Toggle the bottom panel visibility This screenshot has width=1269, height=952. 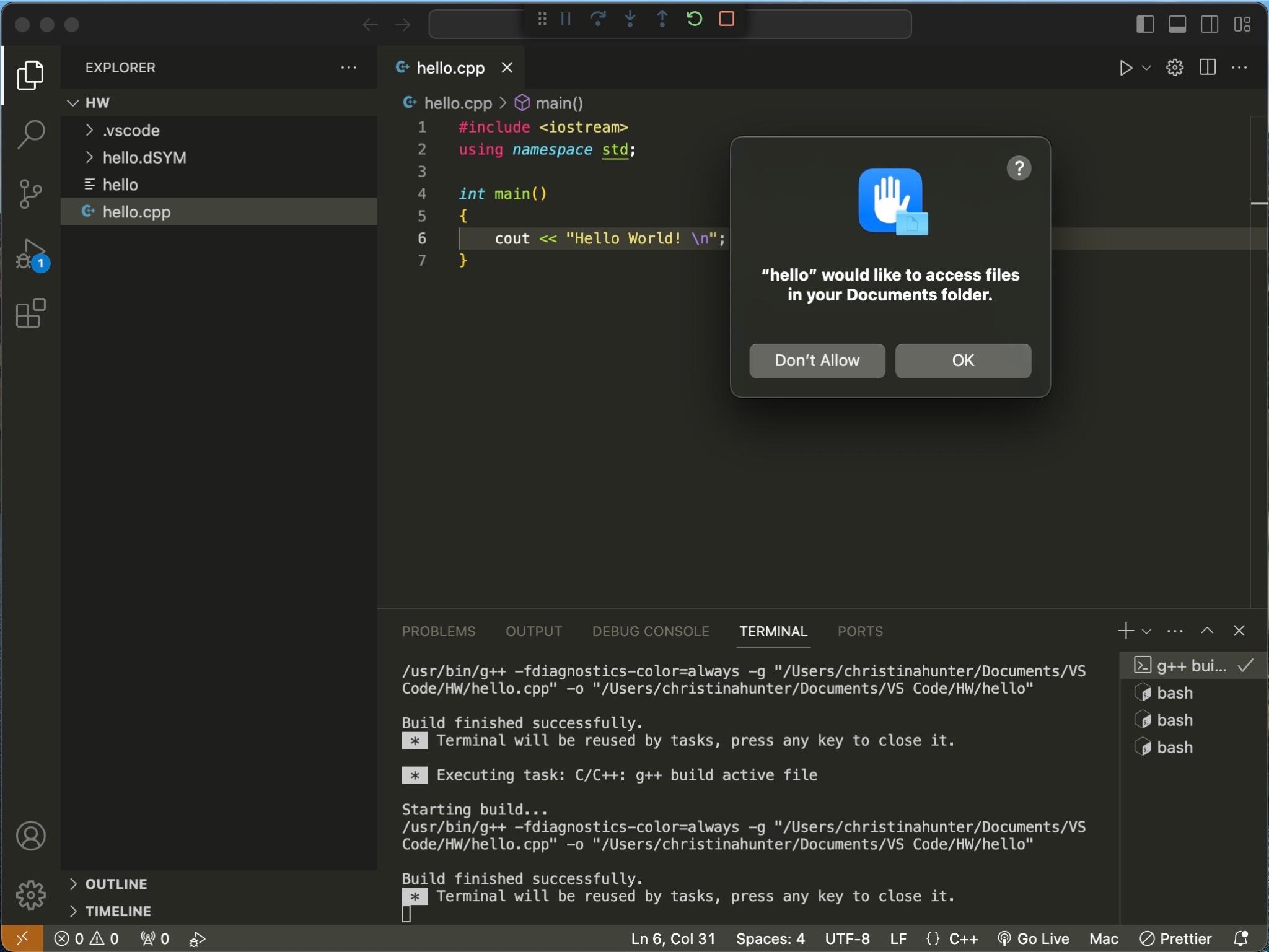[x=1177, y=25]
